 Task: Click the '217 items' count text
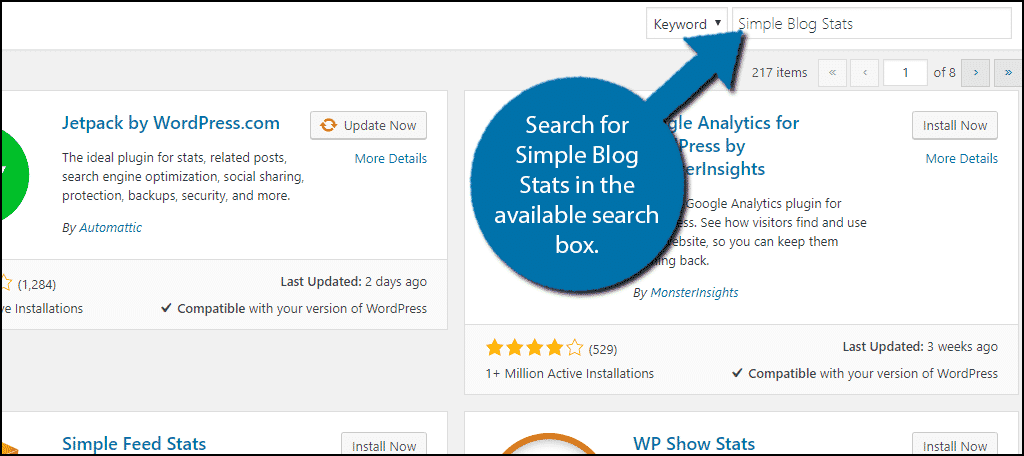(x=780, y=73)
